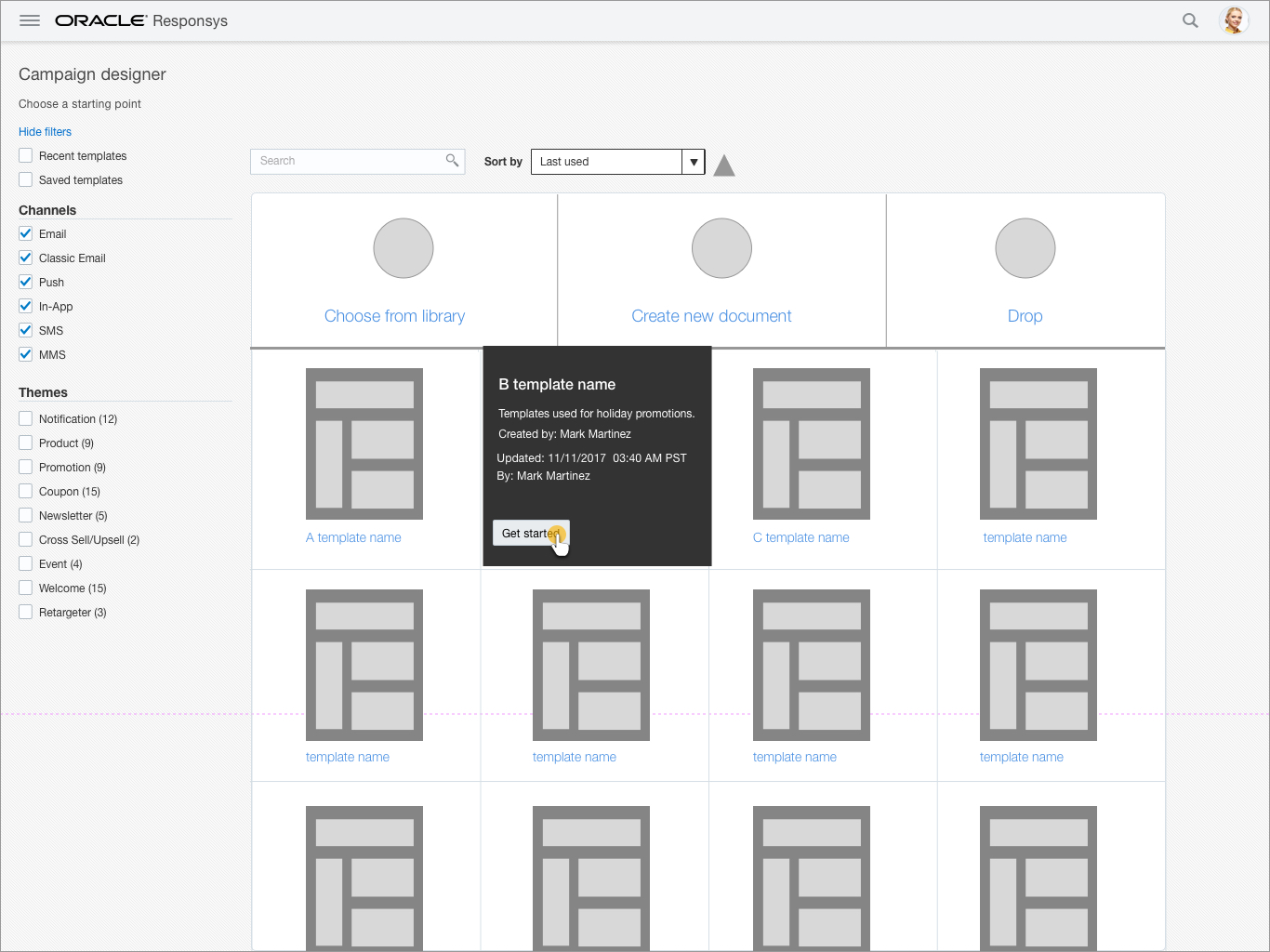Open the A template name link

pos(353,537)
